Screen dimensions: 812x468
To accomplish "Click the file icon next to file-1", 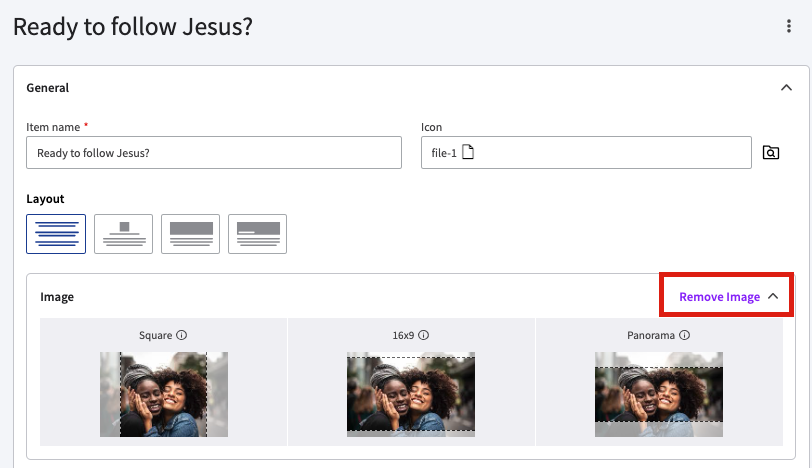I will 467,153.
